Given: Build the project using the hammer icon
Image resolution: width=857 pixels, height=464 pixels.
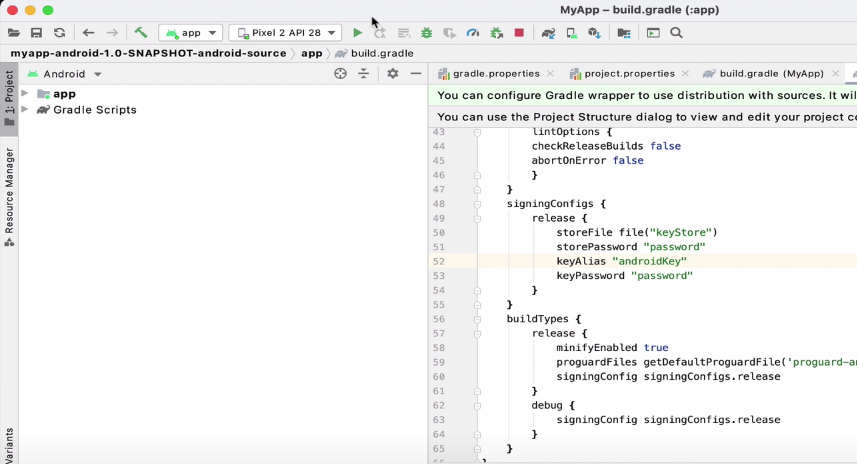Looking at the screenshot, I should point(140,33).
